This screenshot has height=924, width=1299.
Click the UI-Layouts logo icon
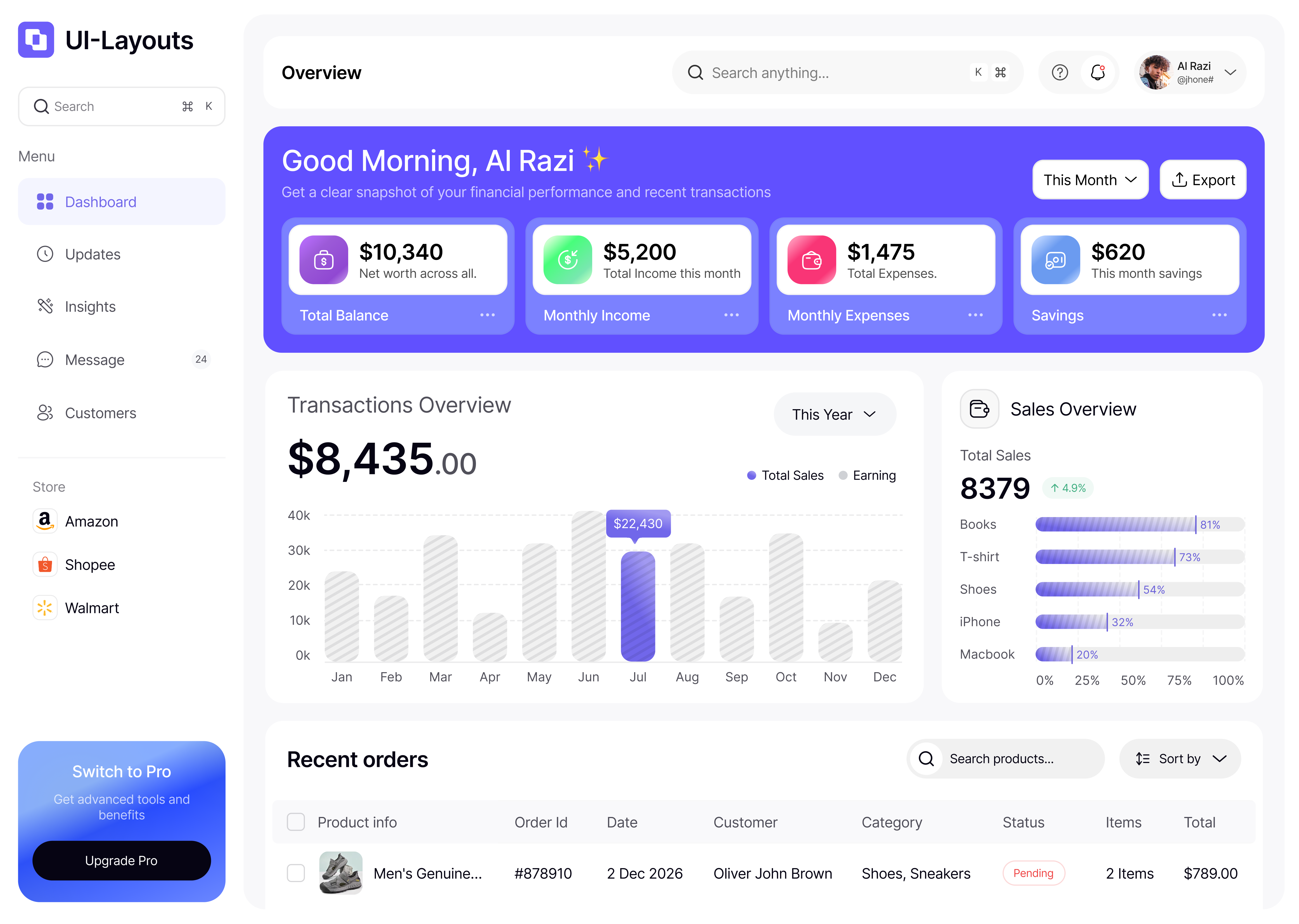36,40
